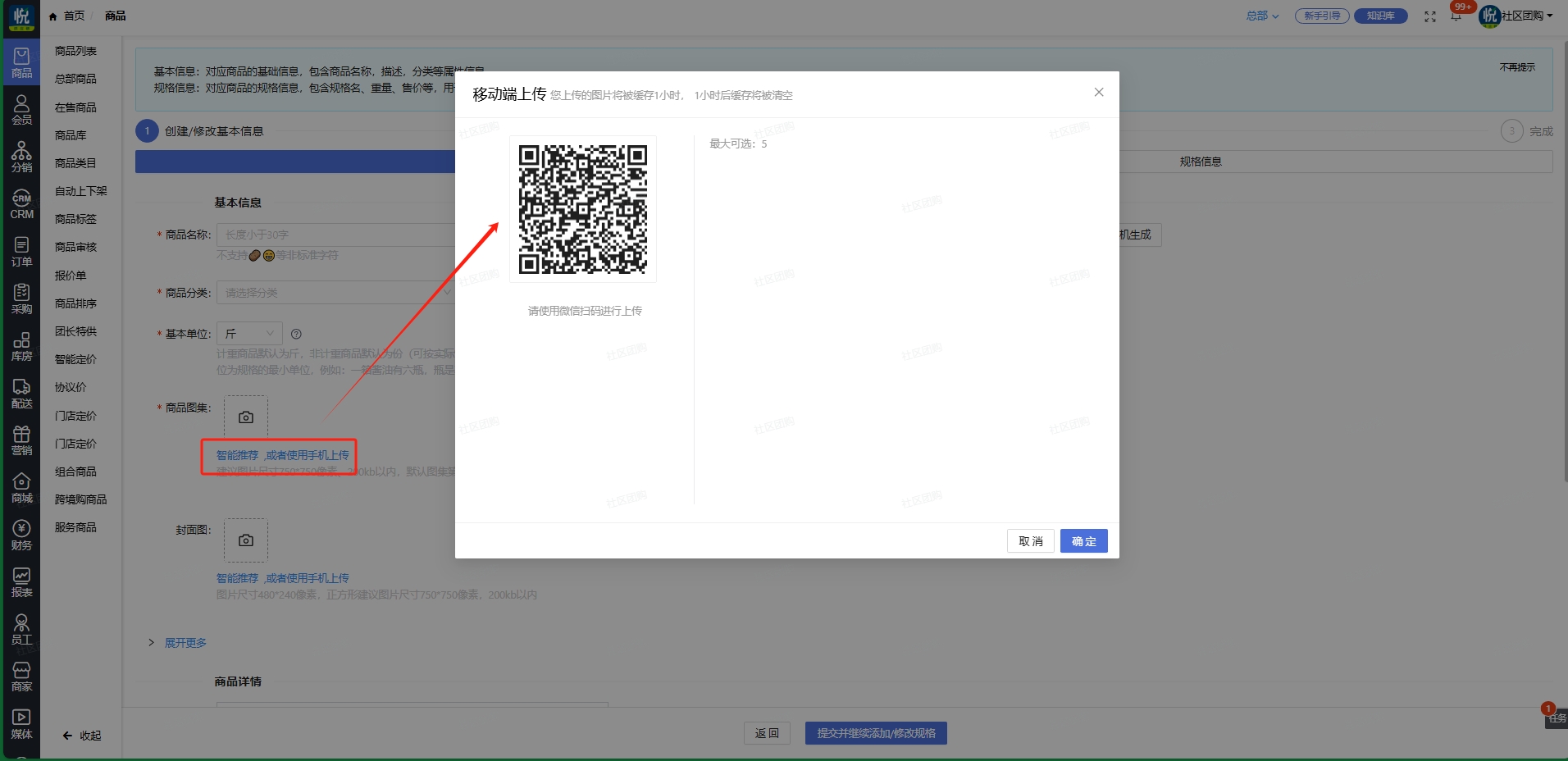Screen dimensions: 1568x761
Task: Click 智能推荐 link under 封面图
Action: [x=237, y=578]
